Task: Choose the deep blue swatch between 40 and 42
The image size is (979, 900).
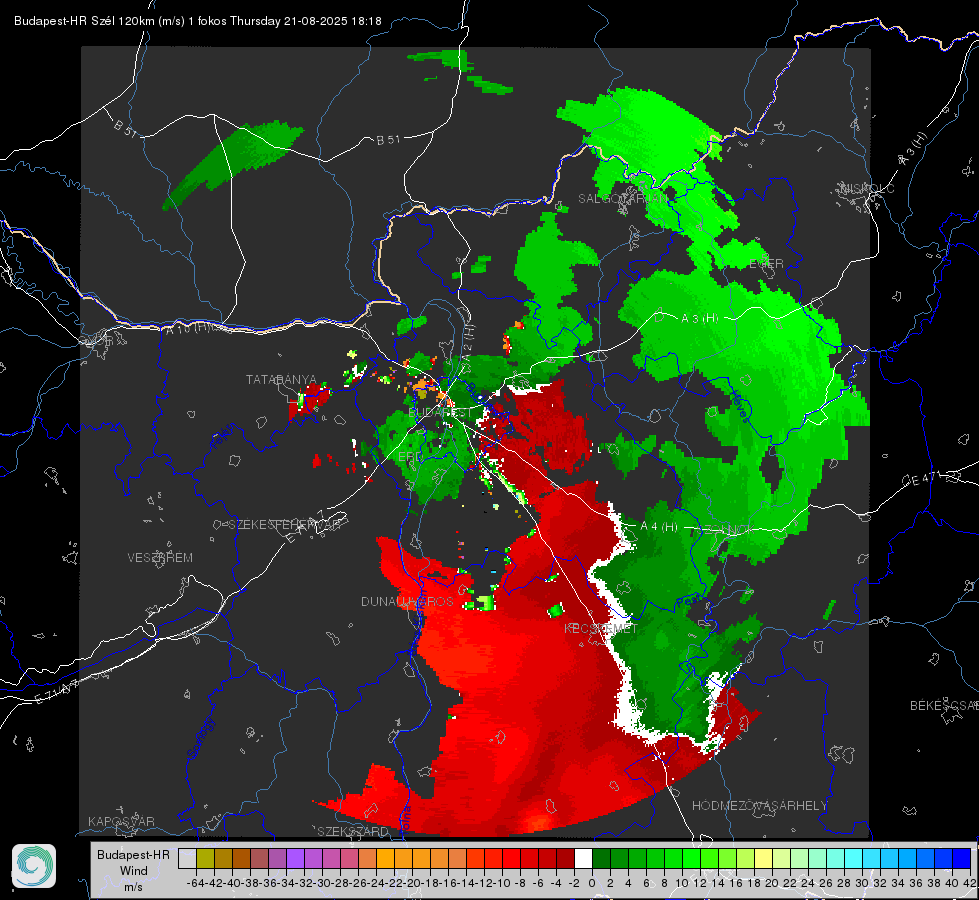Action: (x=962, y=858)
